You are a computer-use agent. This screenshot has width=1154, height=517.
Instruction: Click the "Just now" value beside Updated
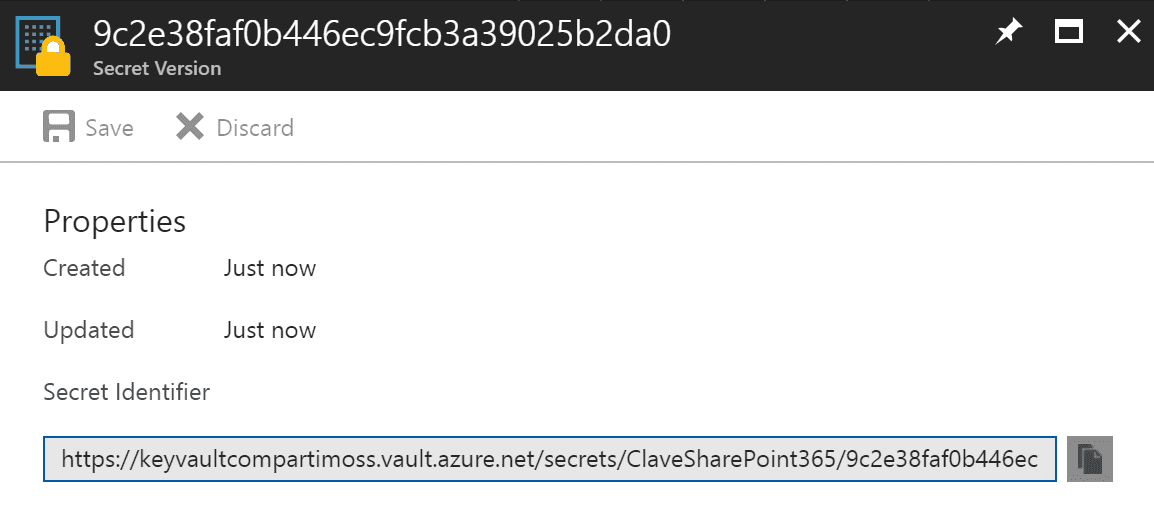(x=269, y=329)
